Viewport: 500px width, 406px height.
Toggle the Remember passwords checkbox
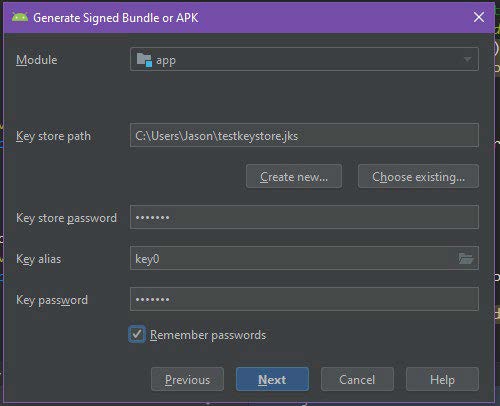pyautogui.click(x=137, y=334)
